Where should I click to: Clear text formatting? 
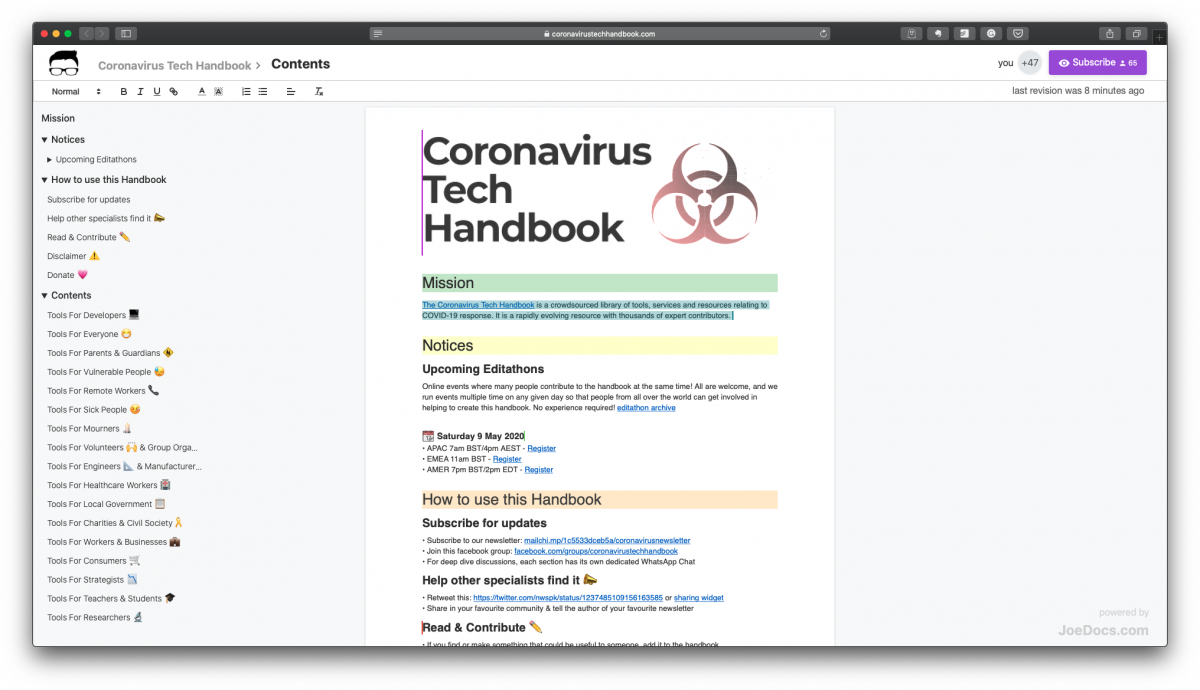[x=319, y=91]
